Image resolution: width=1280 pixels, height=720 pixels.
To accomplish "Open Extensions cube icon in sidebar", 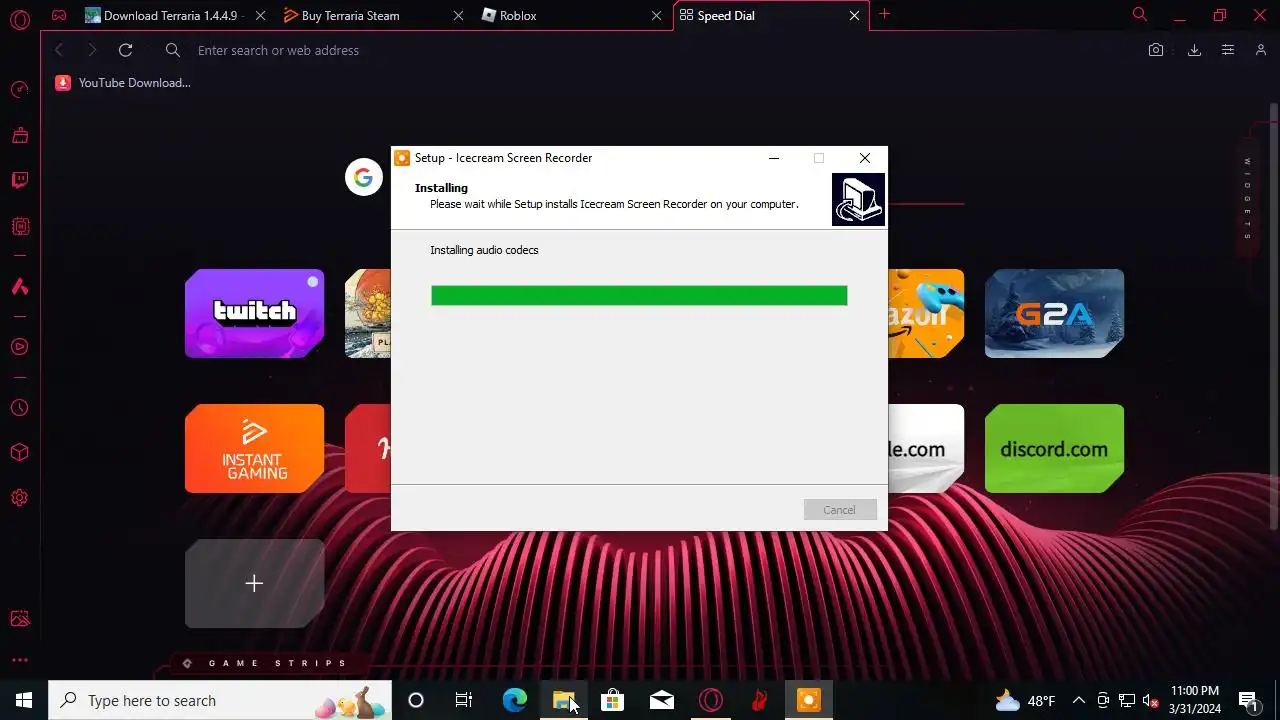I will [19, 453].
